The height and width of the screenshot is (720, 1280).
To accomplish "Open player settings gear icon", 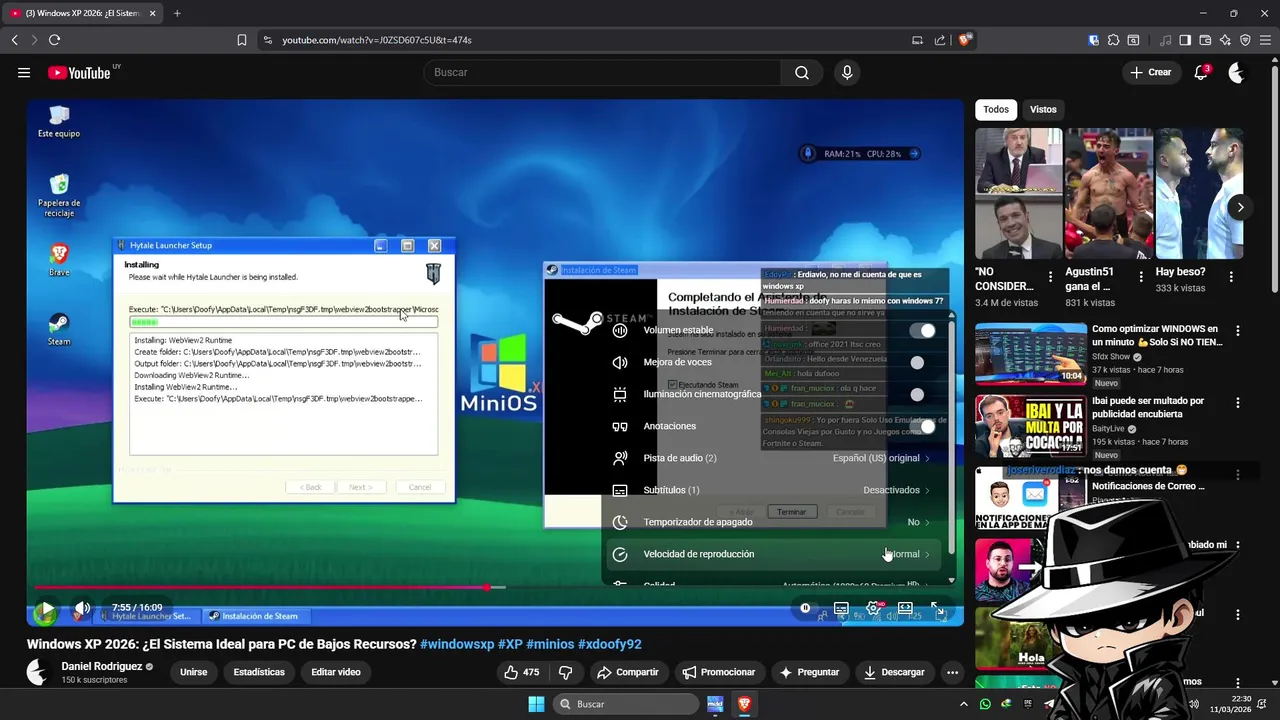I will coord(874,608).
